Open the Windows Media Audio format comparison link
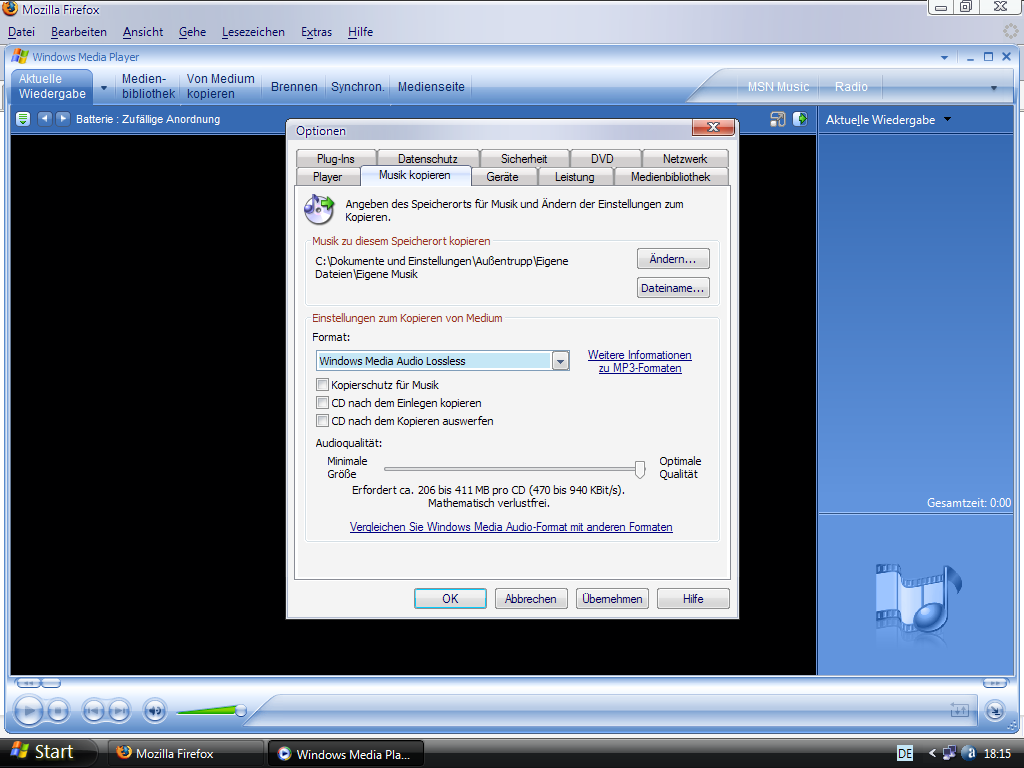Image resolution: width=1024 pixels, height=768 pixels. coord(511,527)
